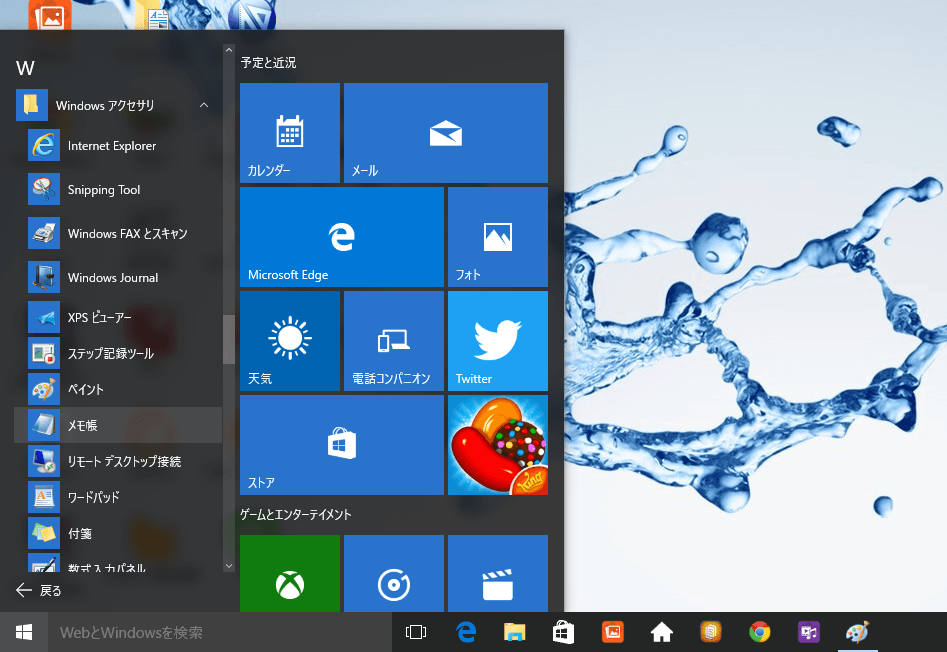Screen dimensions: 947x652
Task: Open リモート デスクトップ接続 icon
Action: coord(43,461)
